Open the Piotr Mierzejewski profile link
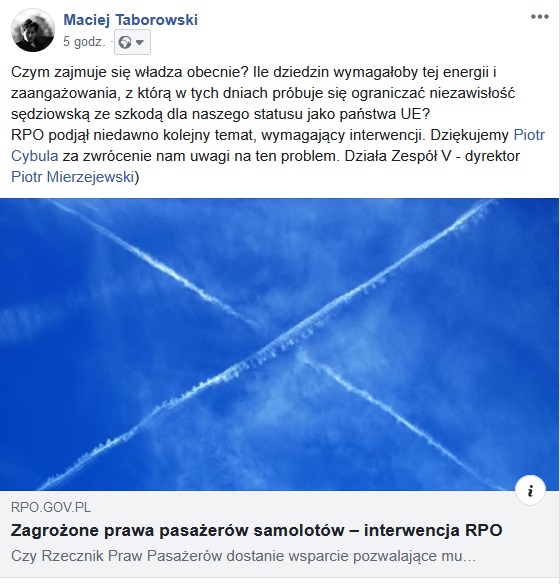The height and width of the screenshot is (584, 560). [72, 177]
